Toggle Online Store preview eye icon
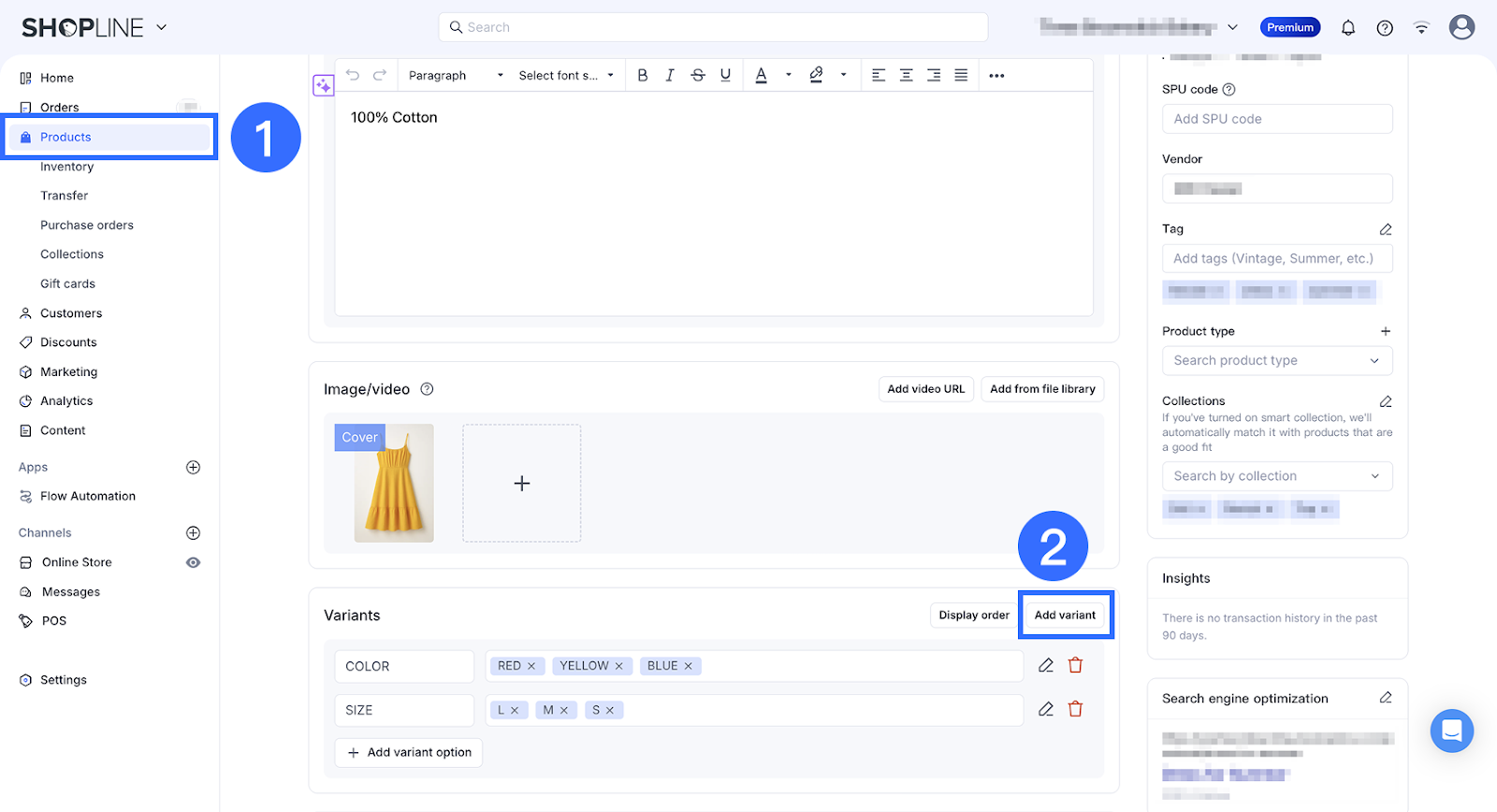Viewport: 1497px width, 812px height. pos(193,562)
